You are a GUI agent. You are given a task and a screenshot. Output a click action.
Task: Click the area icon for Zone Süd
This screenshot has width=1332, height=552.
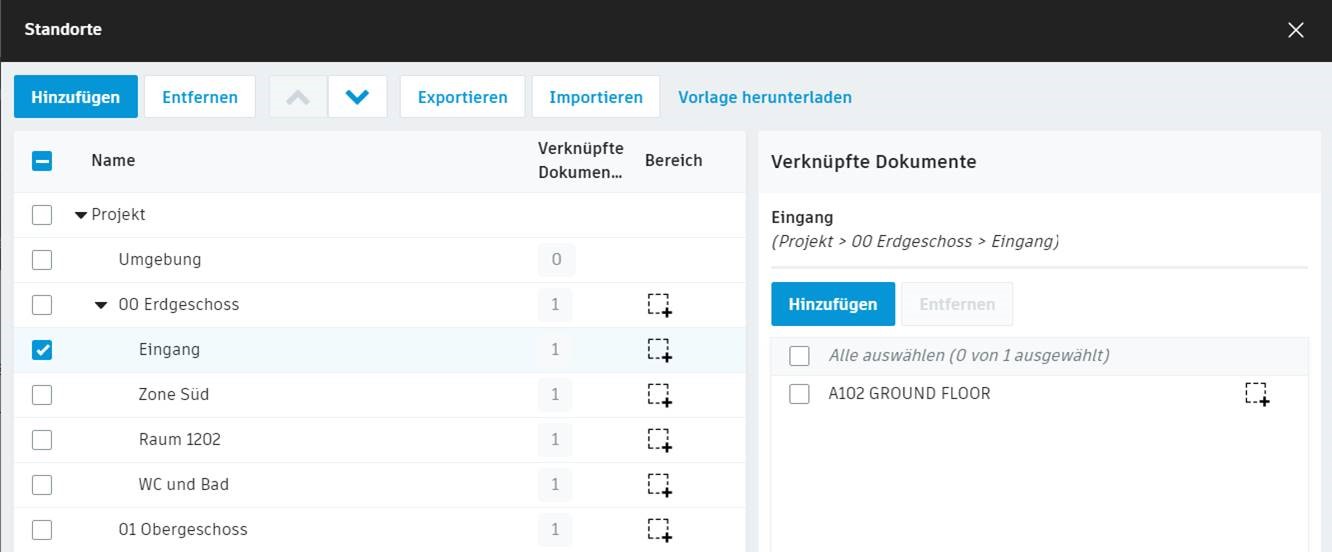(659, 395)
